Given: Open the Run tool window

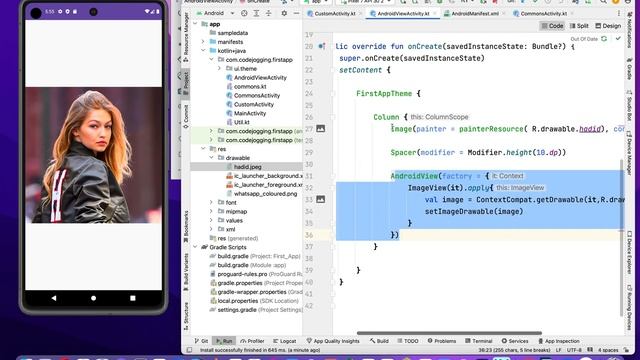Looking at the screenshot, I should [224, 341].
